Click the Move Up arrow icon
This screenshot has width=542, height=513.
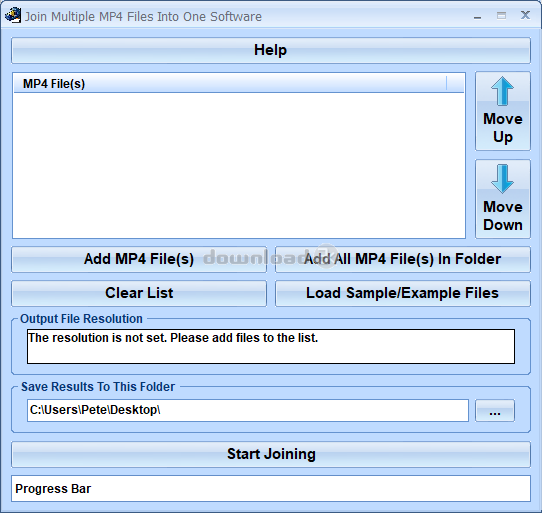(x=502, y=91)
